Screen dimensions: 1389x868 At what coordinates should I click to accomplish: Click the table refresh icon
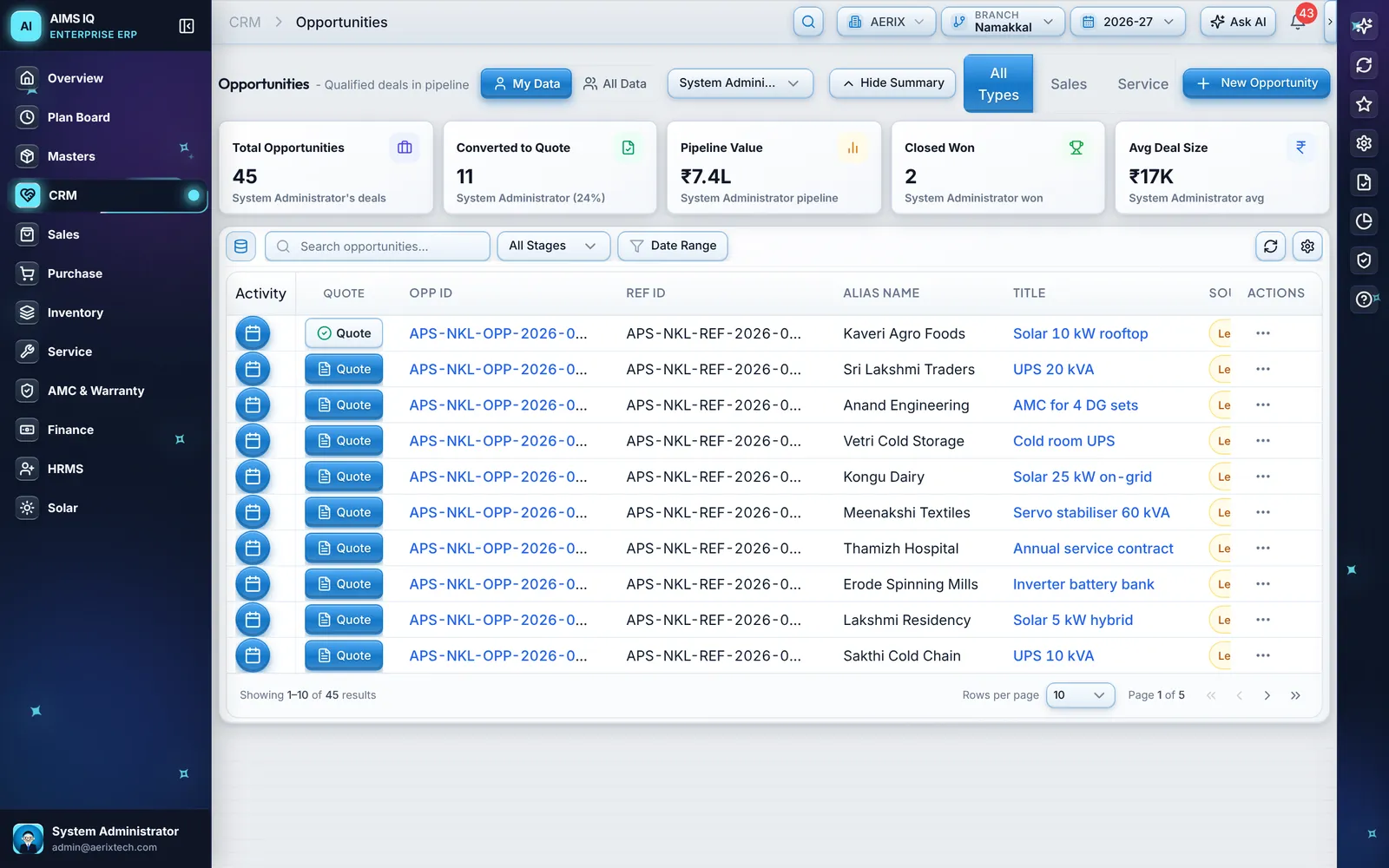[x=1270, y=247]
